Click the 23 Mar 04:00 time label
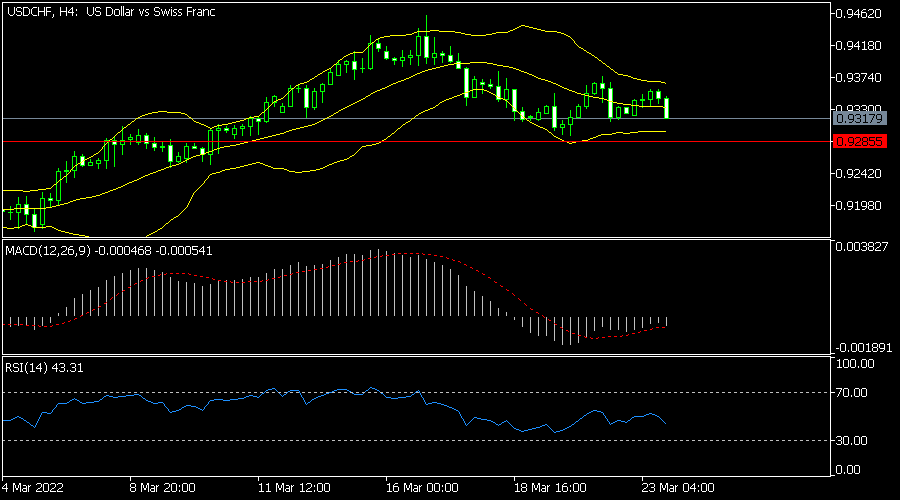This screenshot has height=500, width=900. 678,488
